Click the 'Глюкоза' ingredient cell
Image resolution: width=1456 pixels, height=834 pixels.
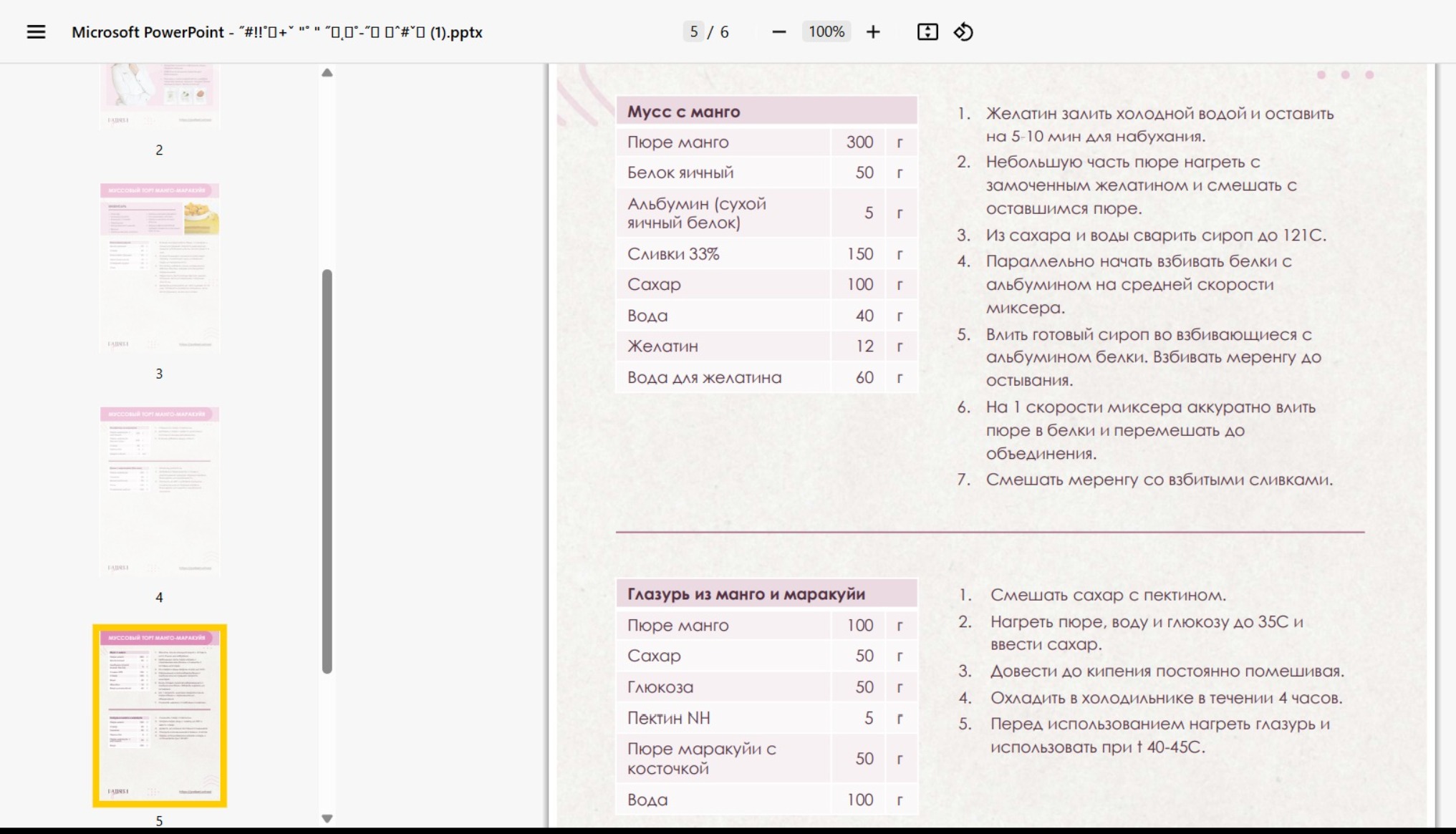pos(723,687)
